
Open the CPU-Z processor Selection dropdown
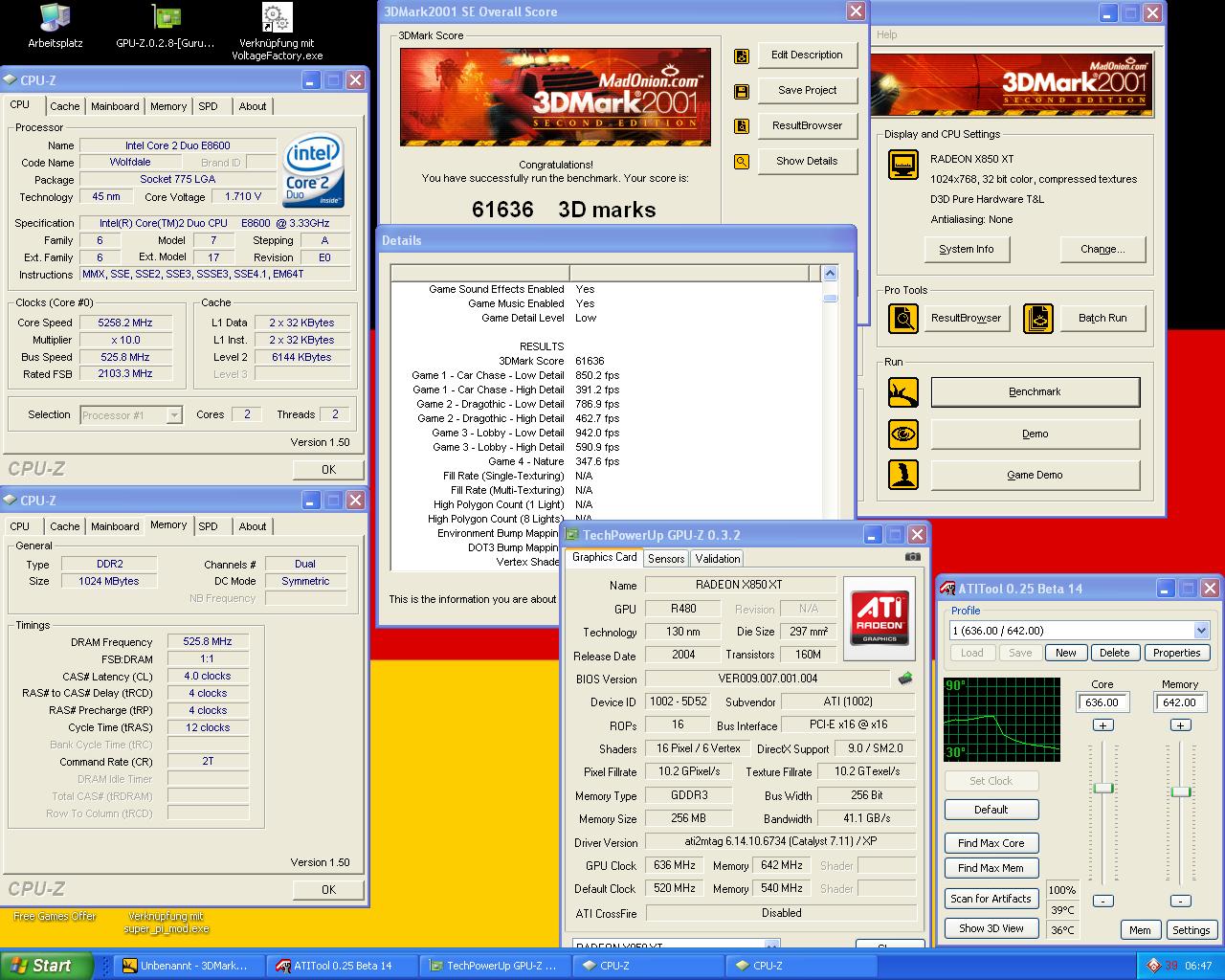174,415
